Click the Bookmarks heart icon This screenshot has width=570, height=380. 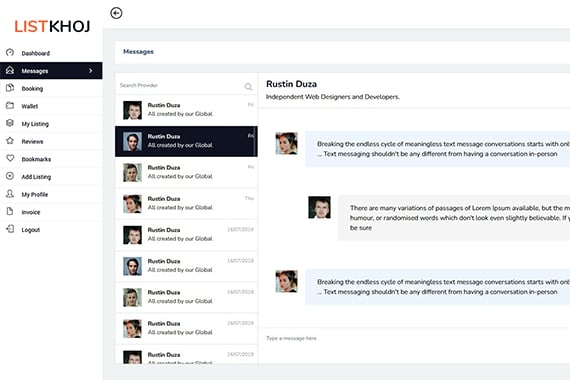pyautogui.click(x=10, y=158)
